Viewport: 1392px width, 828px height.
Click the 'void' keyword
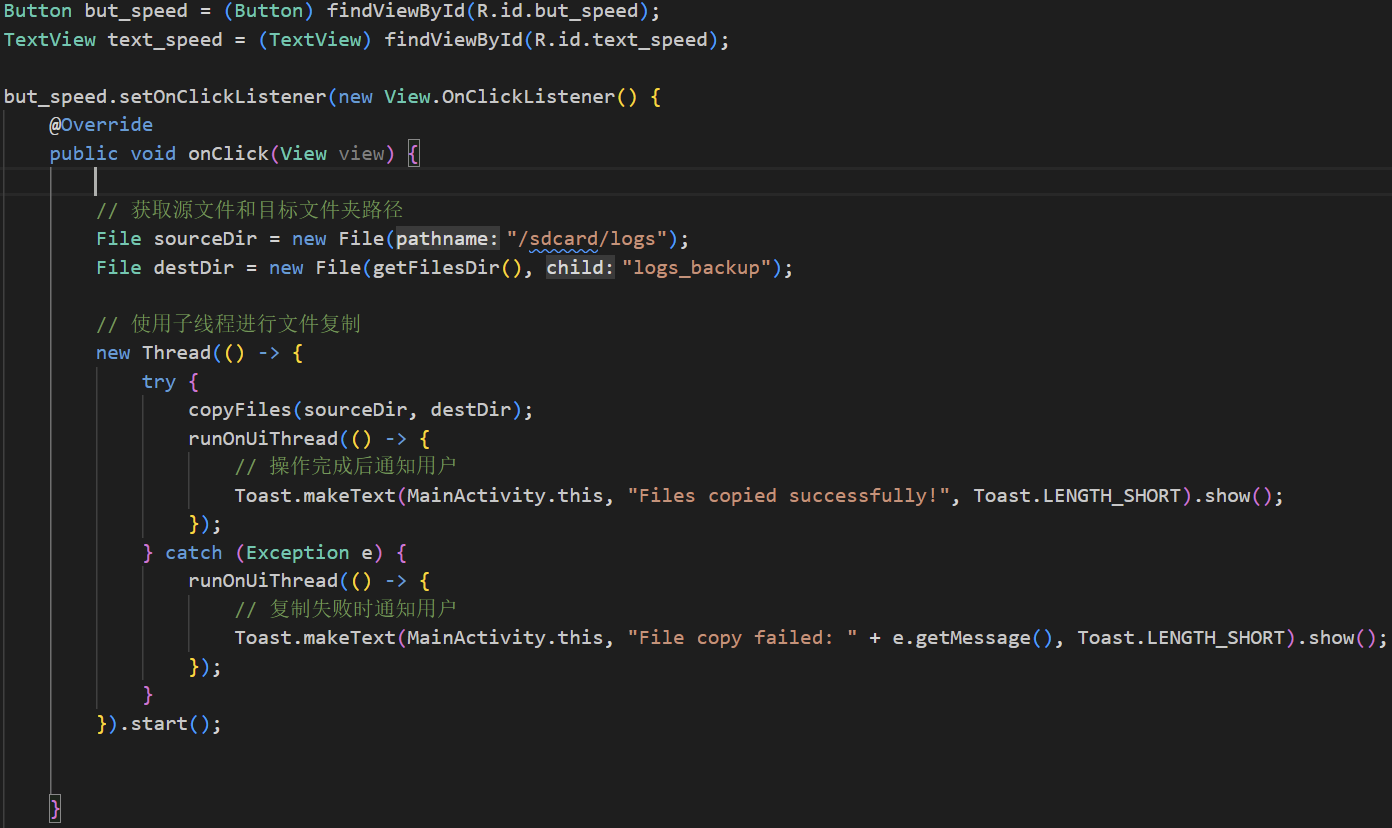coord(153,154)
